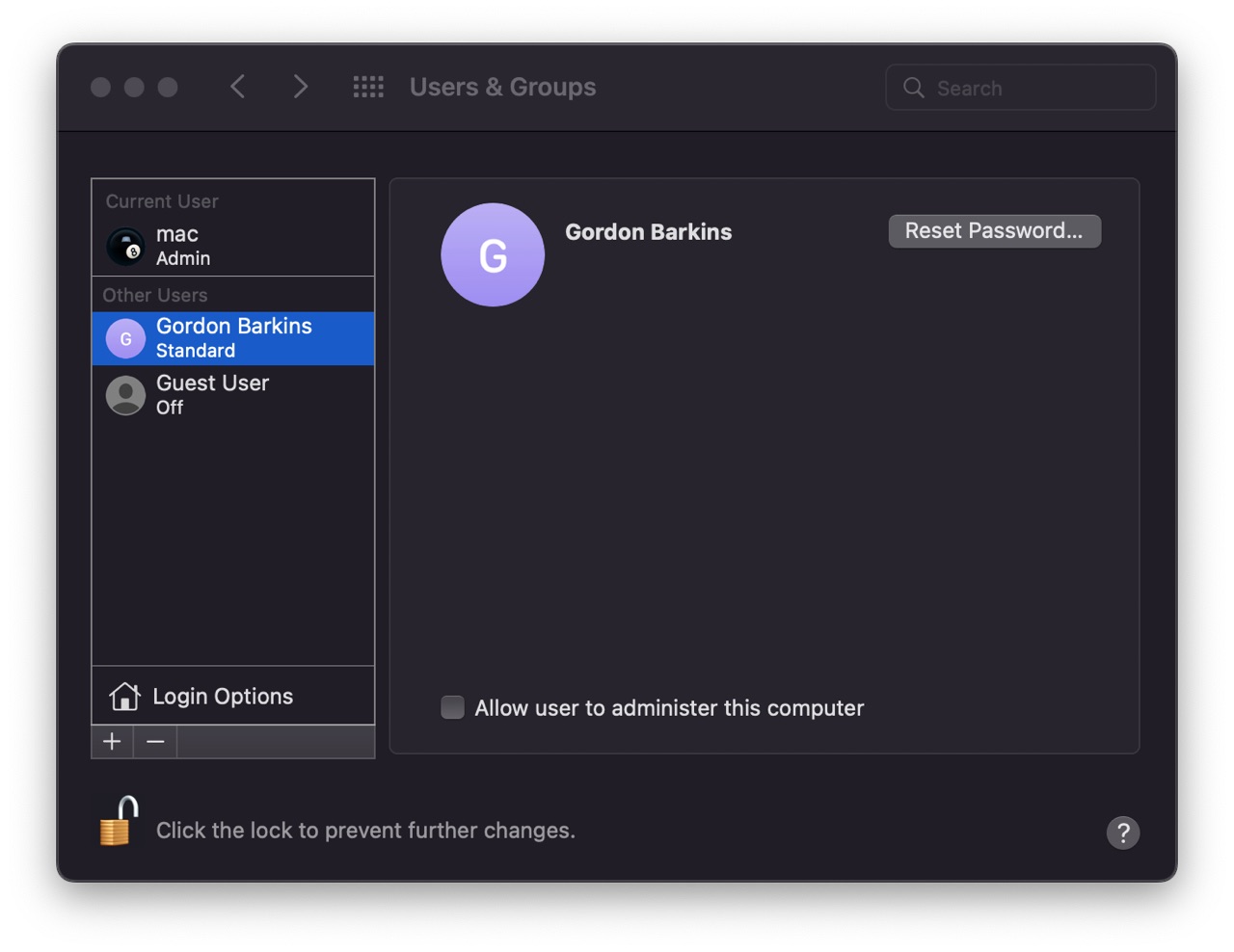Add a new user with plus button
The width and height of the screenshot is (1234, 952).
tap(113, 742)
